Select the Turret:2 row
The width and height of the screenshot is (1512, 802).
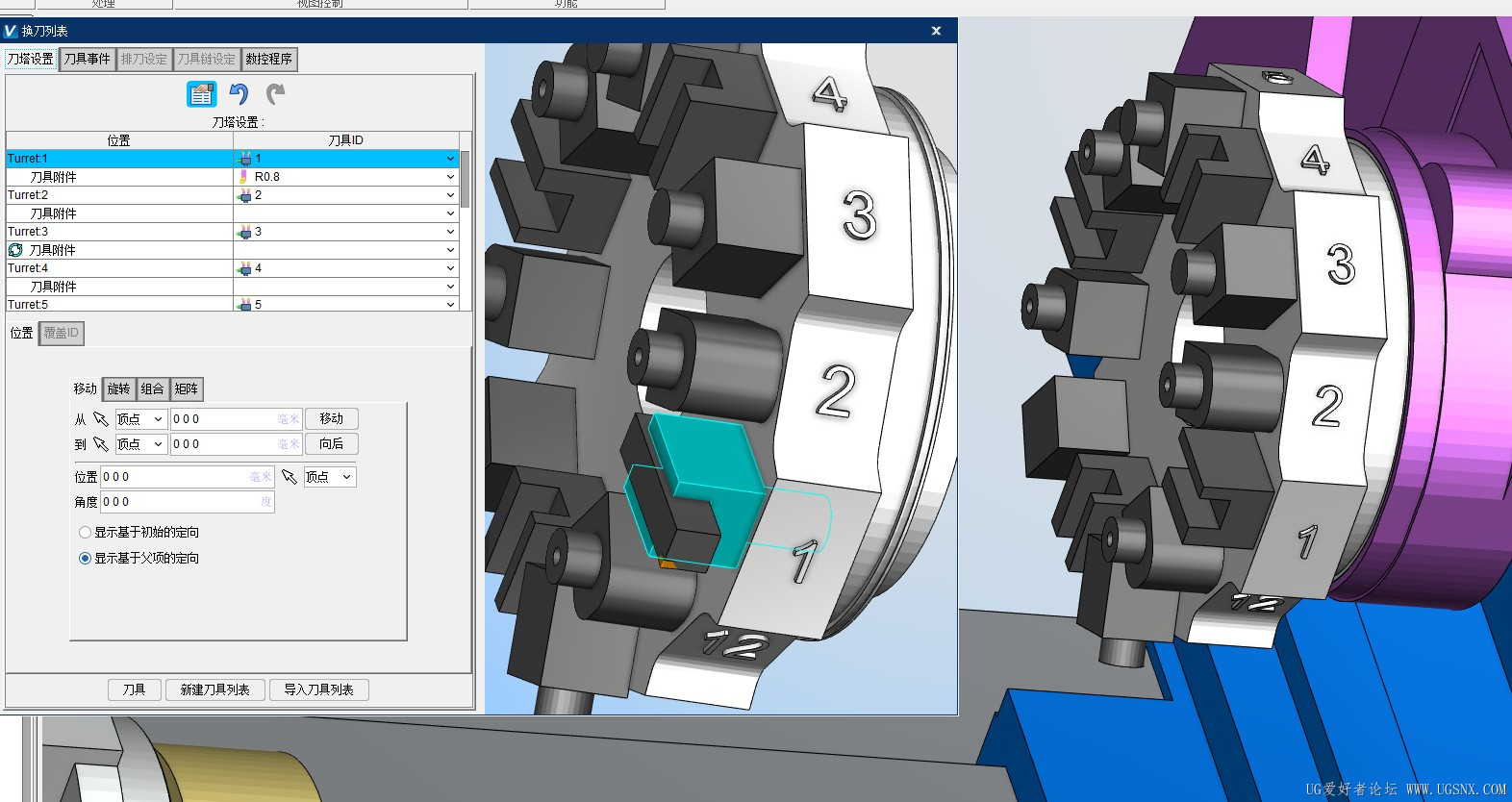tap(233, 195)
